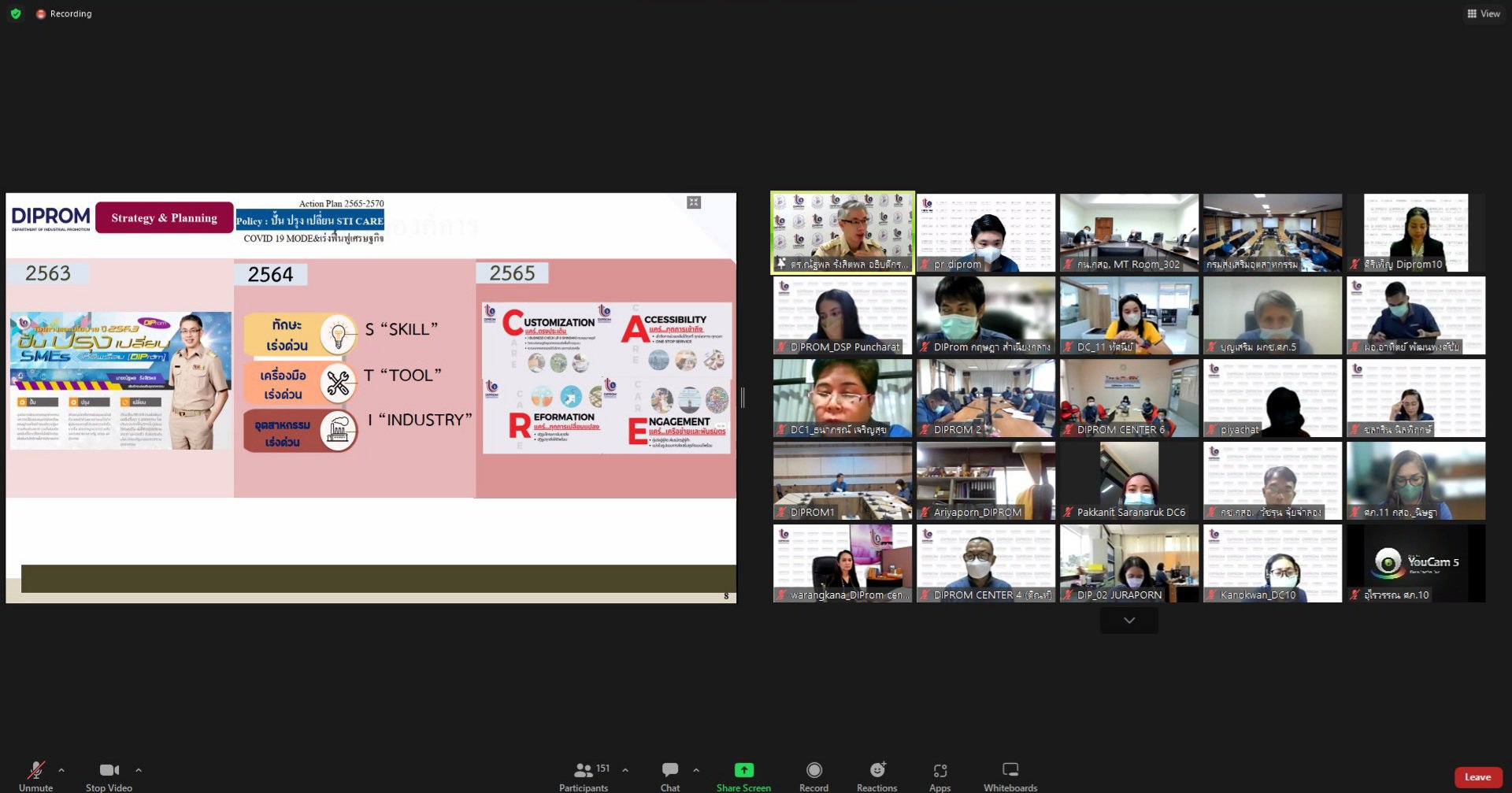Screen dimensions: 1512x793
Task: Toggle fullscreen icon on shared slide
Action: click(694, 202)
